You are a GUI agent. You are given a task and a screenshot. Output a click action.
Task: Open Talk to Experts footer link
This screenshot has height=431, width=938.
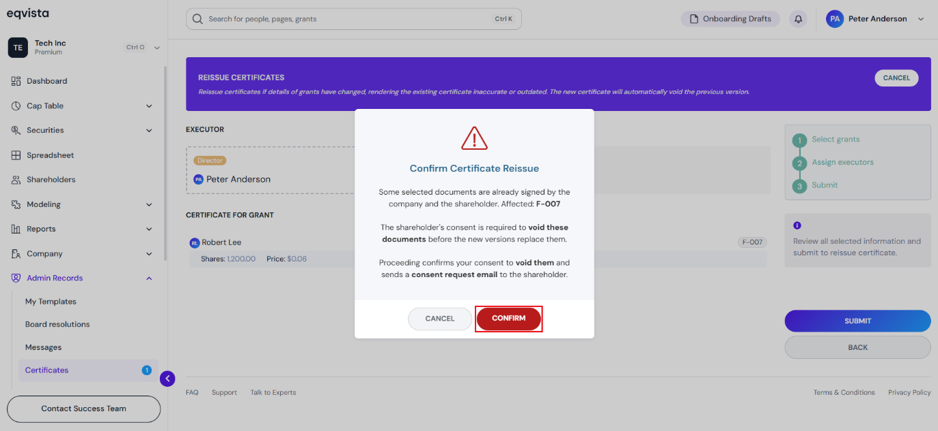tap(273, 393)
